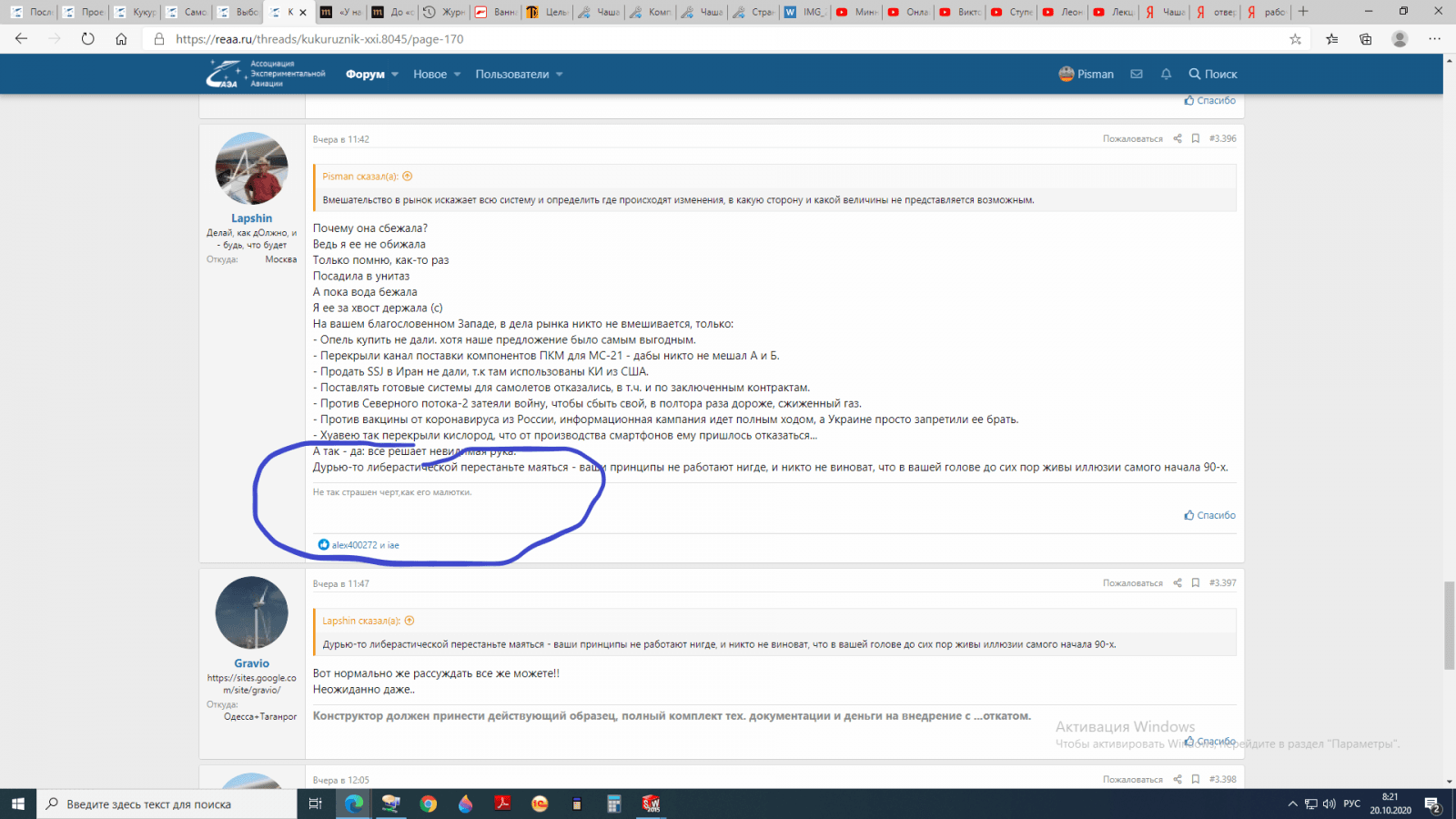
Task: Reload the page with the refresh button
Action: tap(87, 39)
